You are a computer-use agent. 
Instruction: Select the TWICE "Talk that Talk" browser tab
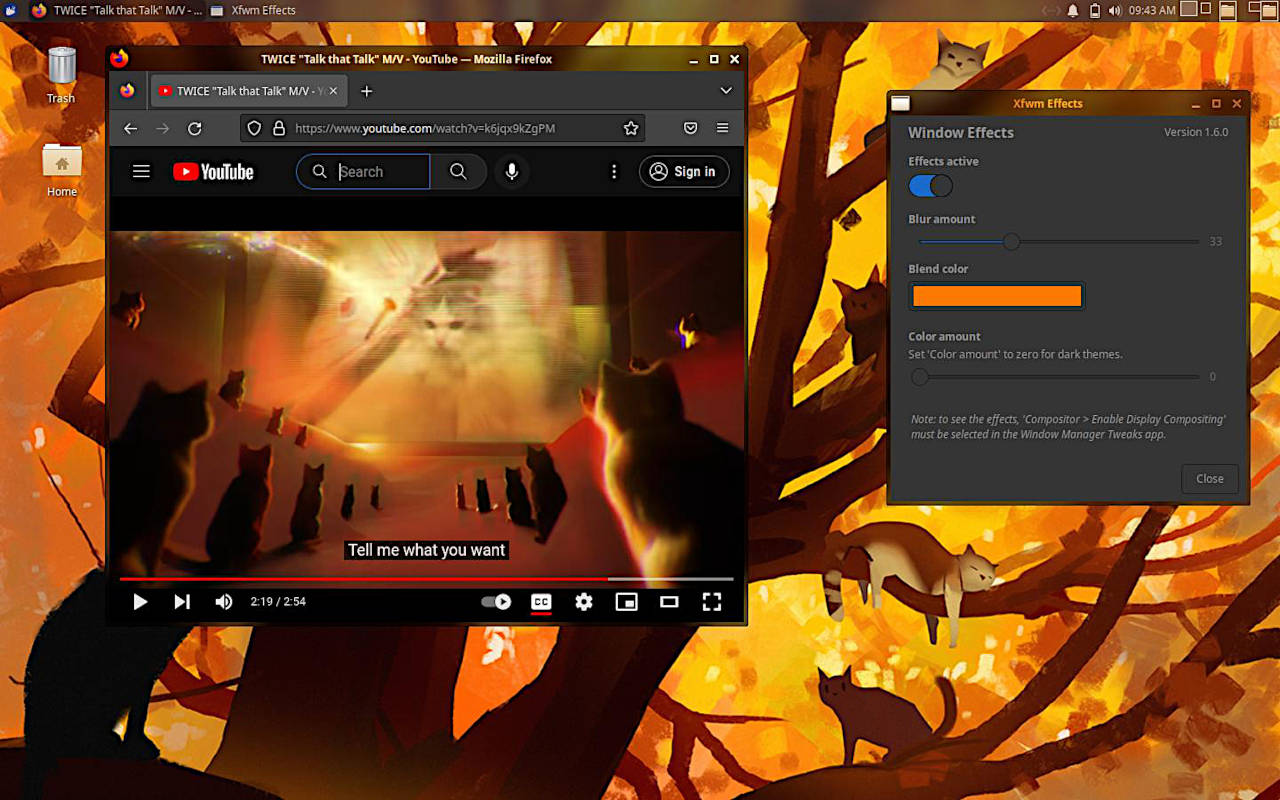247,91
